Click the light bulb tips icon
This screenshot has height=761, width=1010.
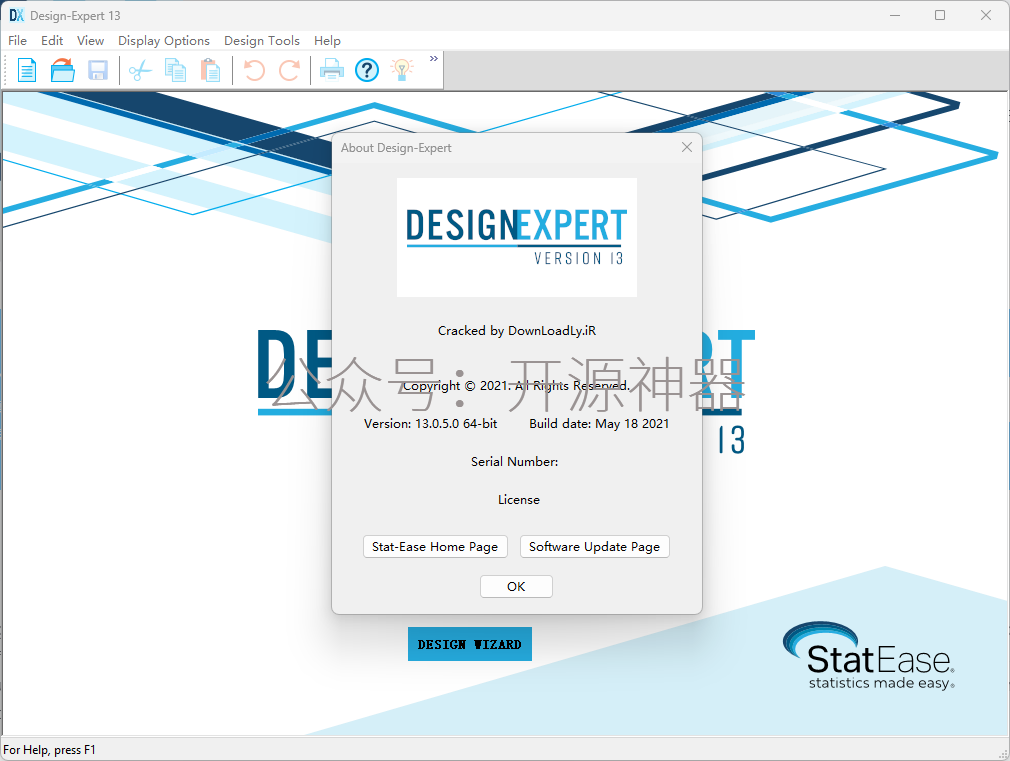coord(402,70)
